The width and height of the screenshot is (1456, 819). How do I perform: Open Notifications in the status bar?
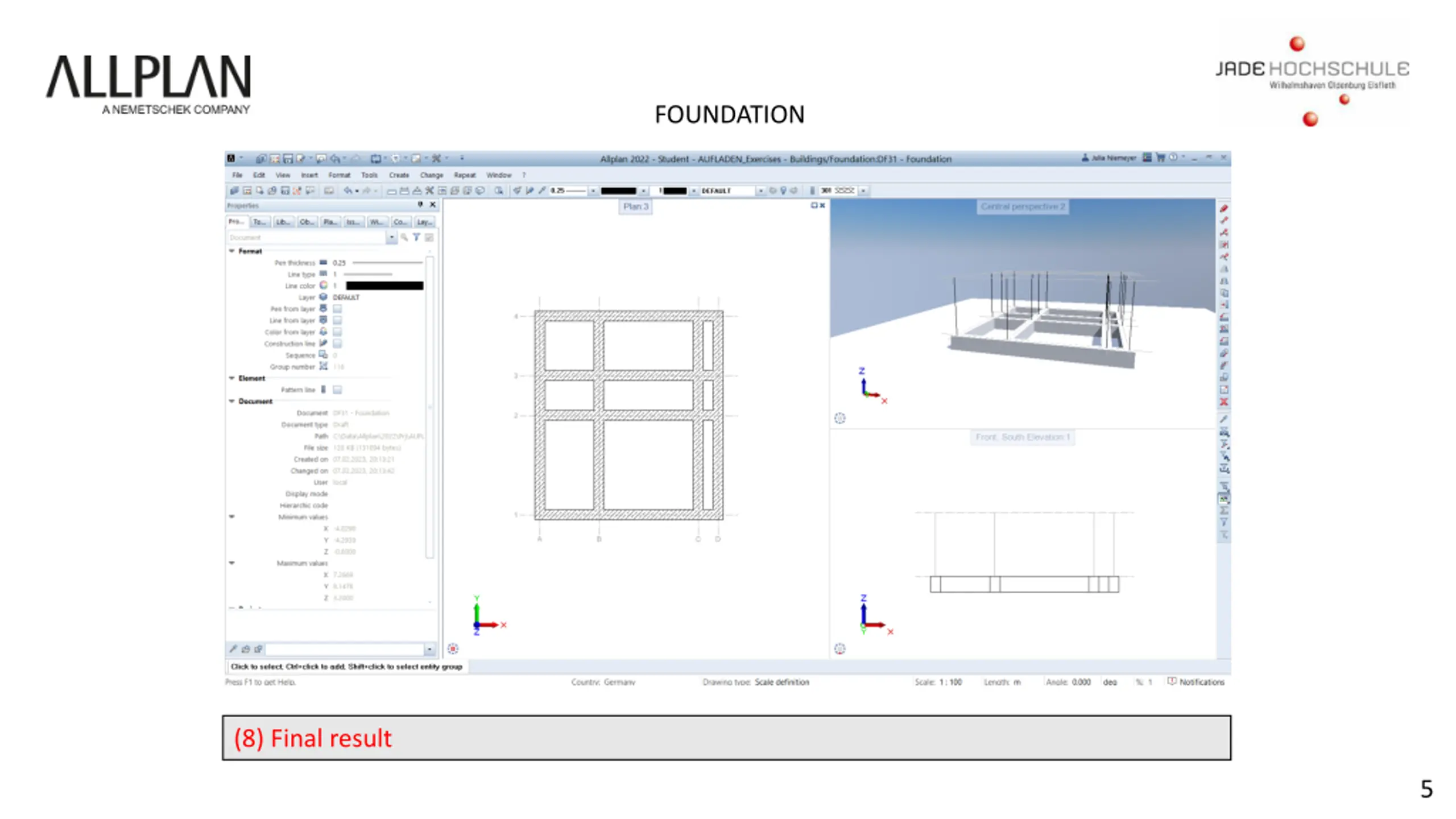click(1196, 681)
